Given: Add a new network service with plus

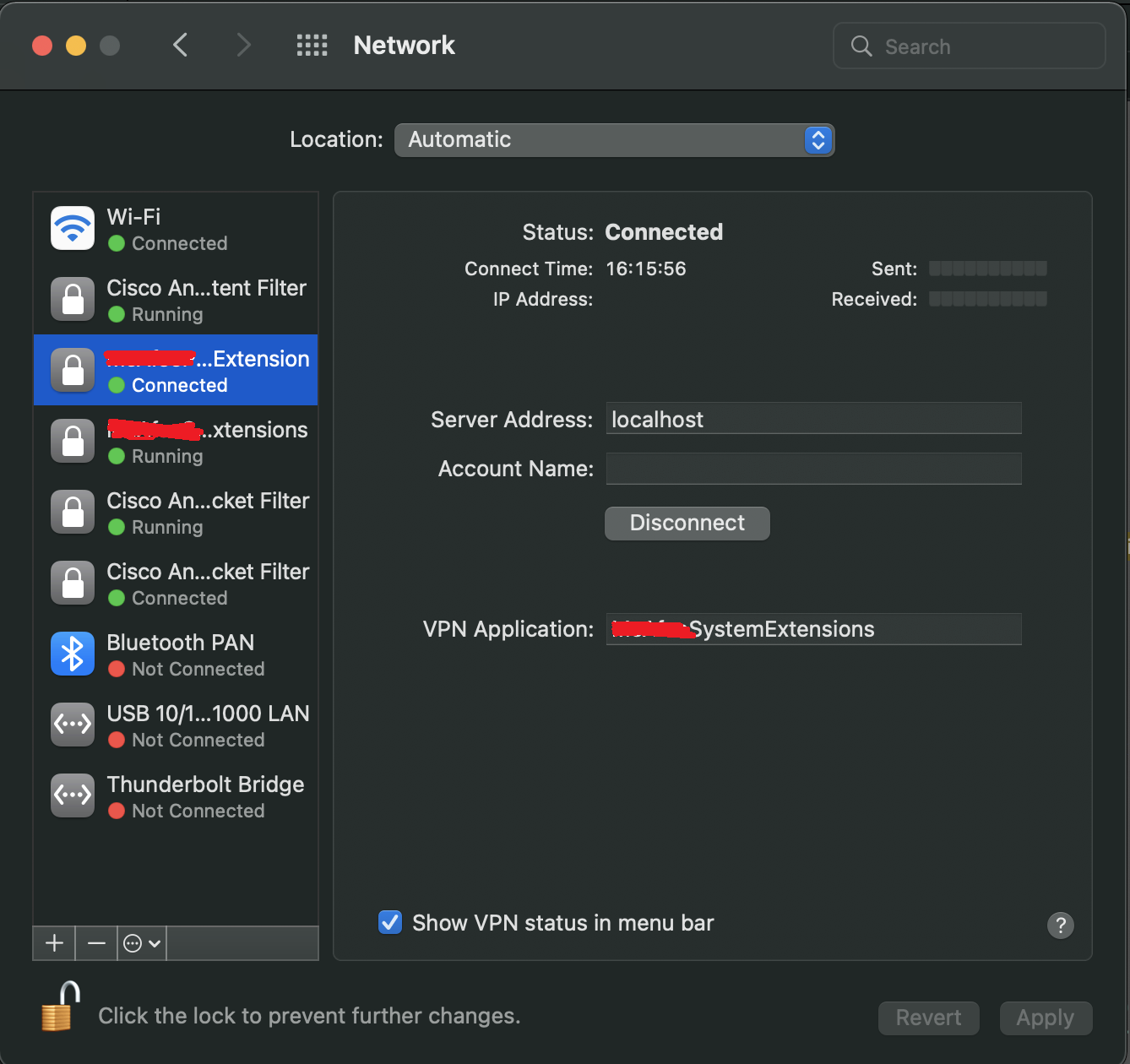Looking at the screenshot, I should coord(54,943).
